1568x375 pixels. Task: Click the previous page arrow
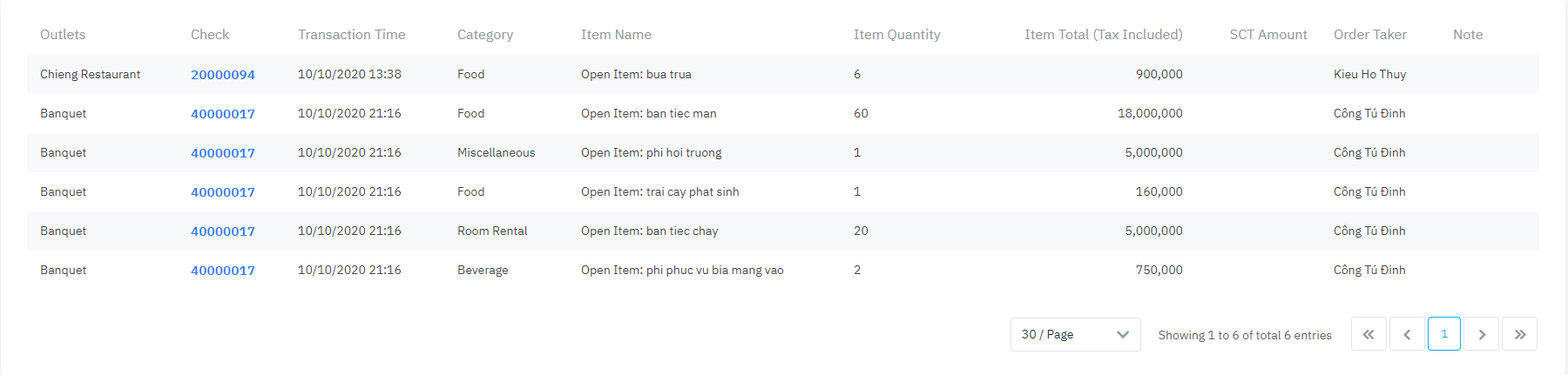pos(1407,334)
